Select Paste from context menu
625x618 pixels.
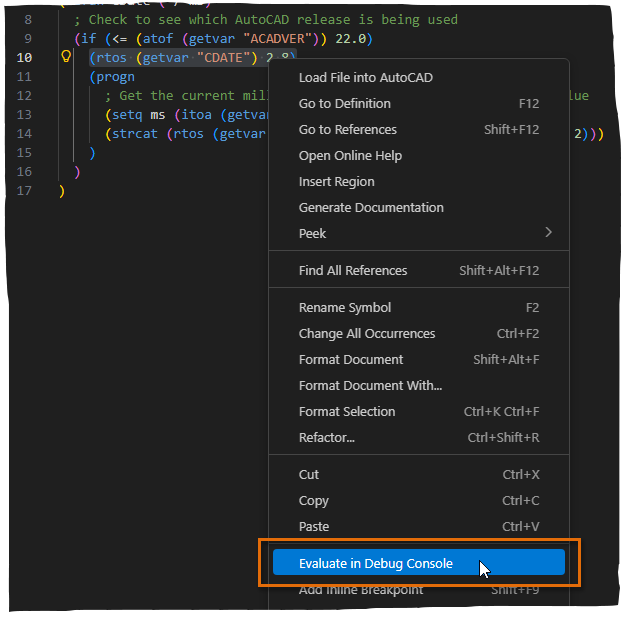[x=314, y=526]
